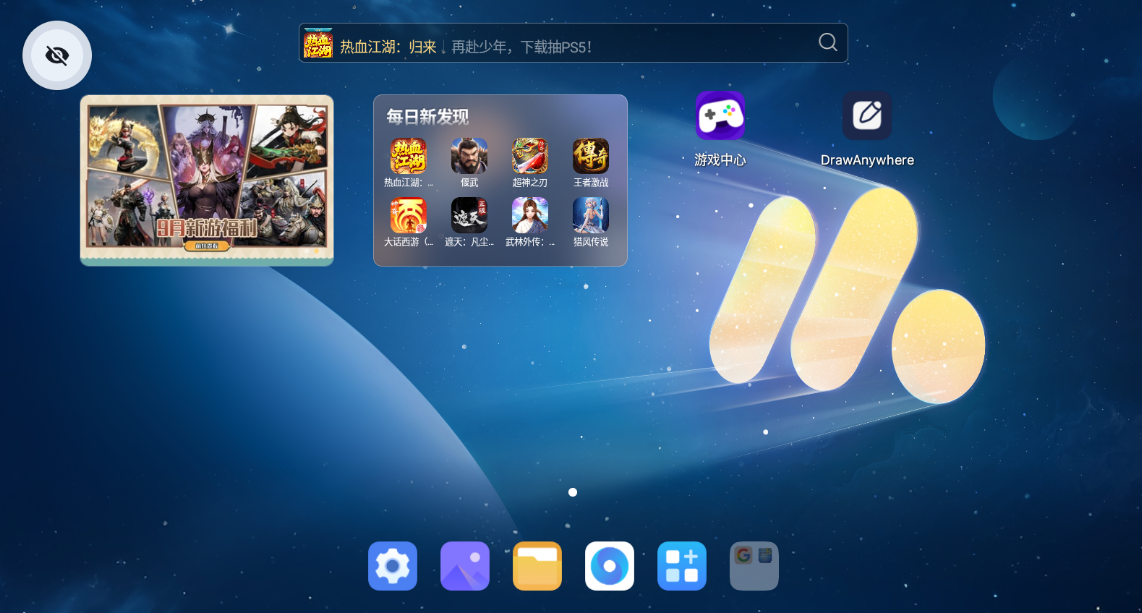Select the 猎风传说 game icon
1142x613 pixels.
click(x=589, y=215)
